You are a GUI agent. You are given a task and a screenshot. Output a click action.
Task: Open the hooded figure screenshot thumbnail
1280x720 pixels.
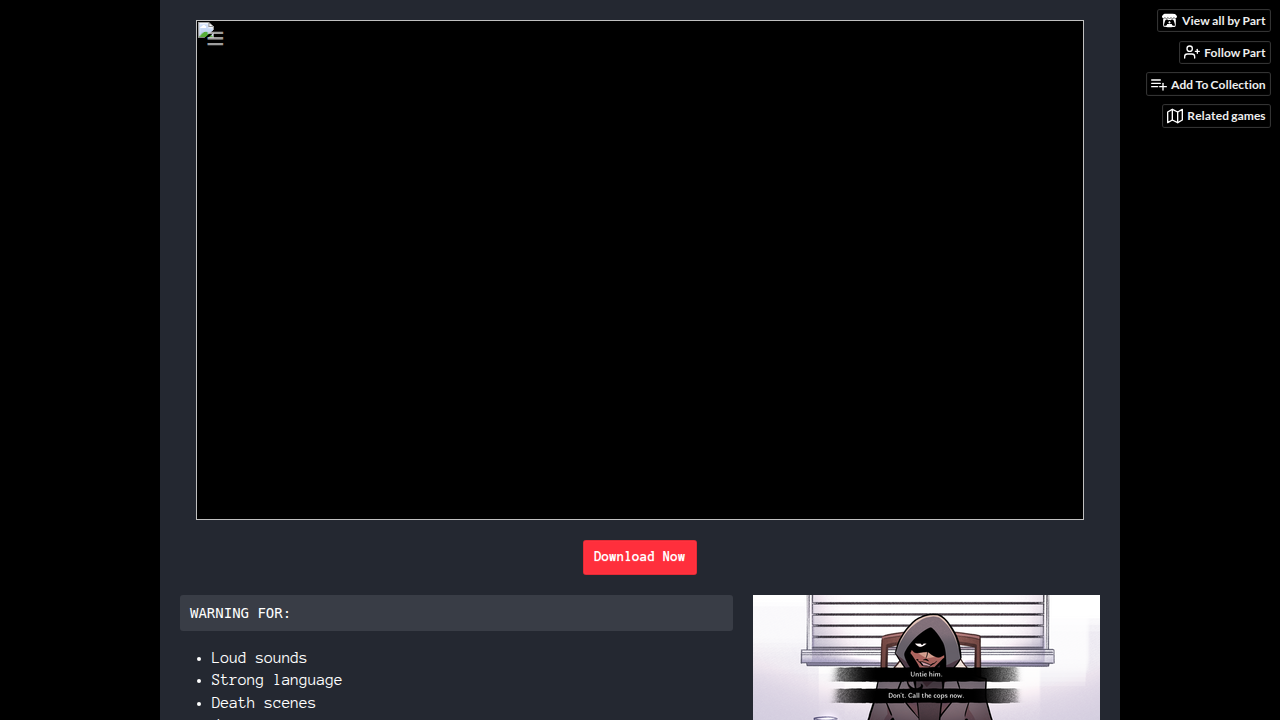(926, 657)
